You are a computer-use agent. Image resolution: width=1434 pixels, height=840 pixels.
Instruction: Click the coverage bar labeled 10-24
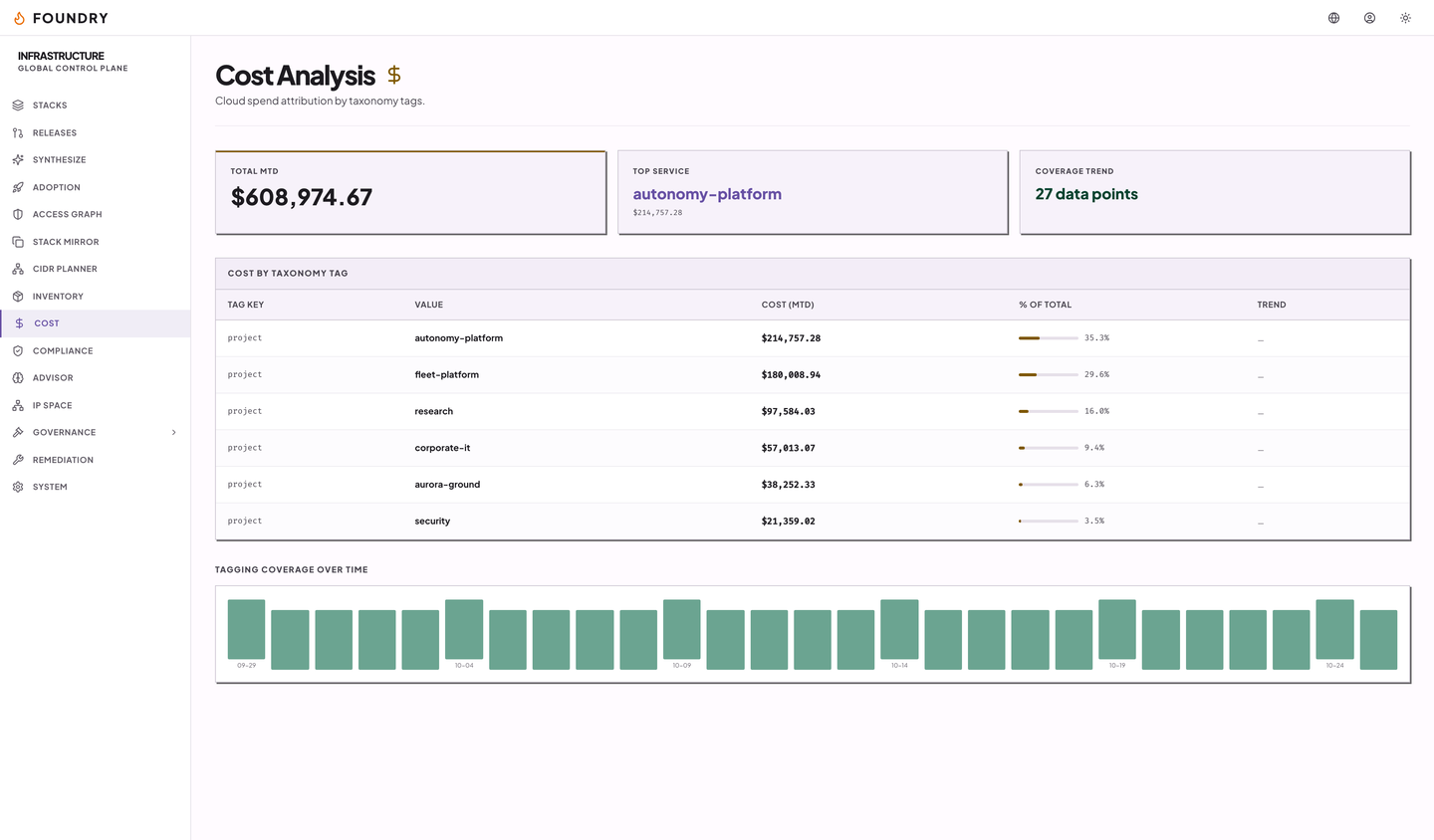(x=1335, y=629)
